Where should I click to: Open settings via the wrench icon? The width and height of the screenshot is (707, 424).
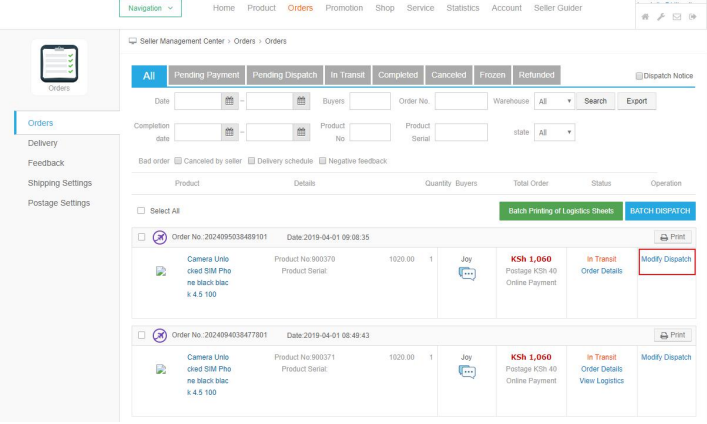(660, 18)
